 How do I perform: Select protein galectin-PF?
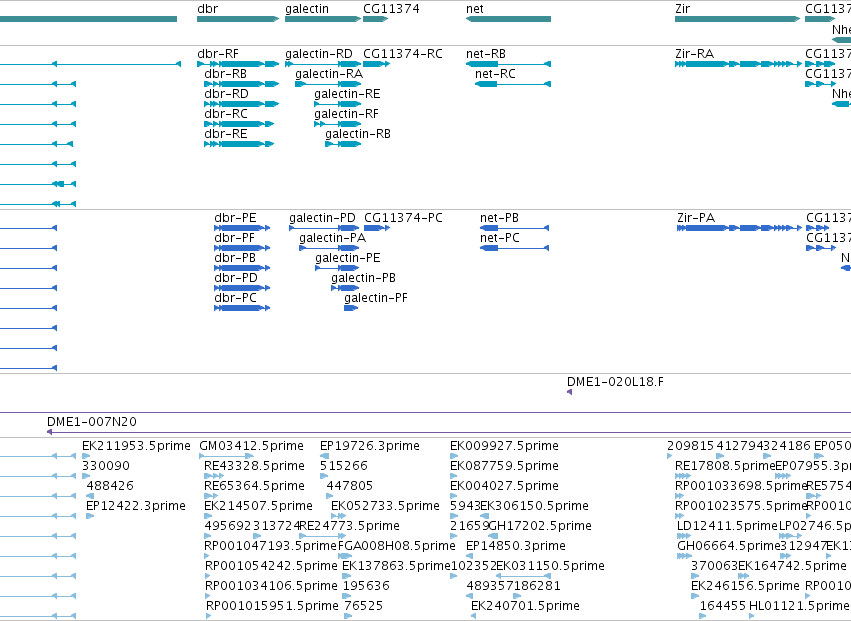tap(351, 308)
